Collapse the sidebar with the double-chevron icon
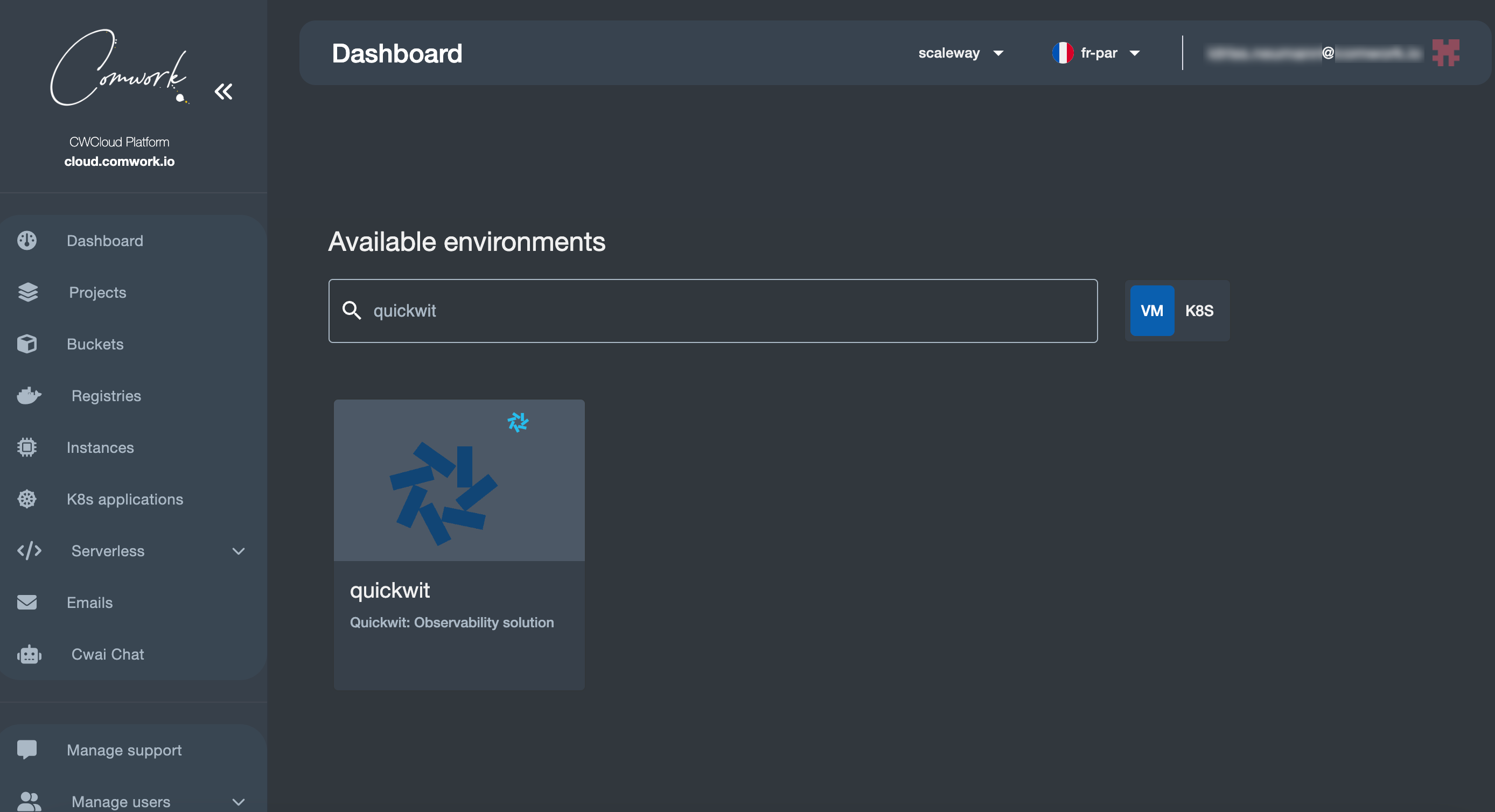Screen dimensions: 1495x812 [x=223, y=91]
